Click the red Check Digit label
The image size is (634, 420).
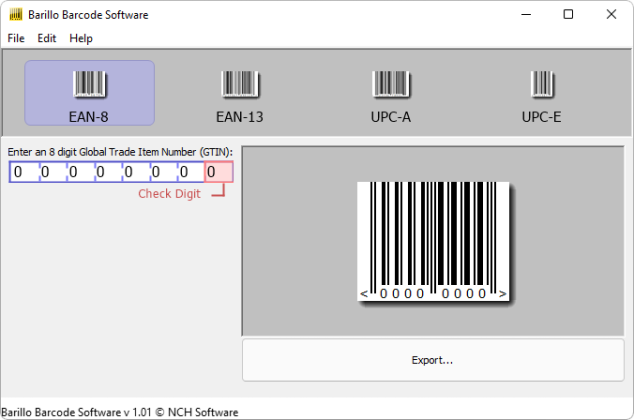click(169, 194)
